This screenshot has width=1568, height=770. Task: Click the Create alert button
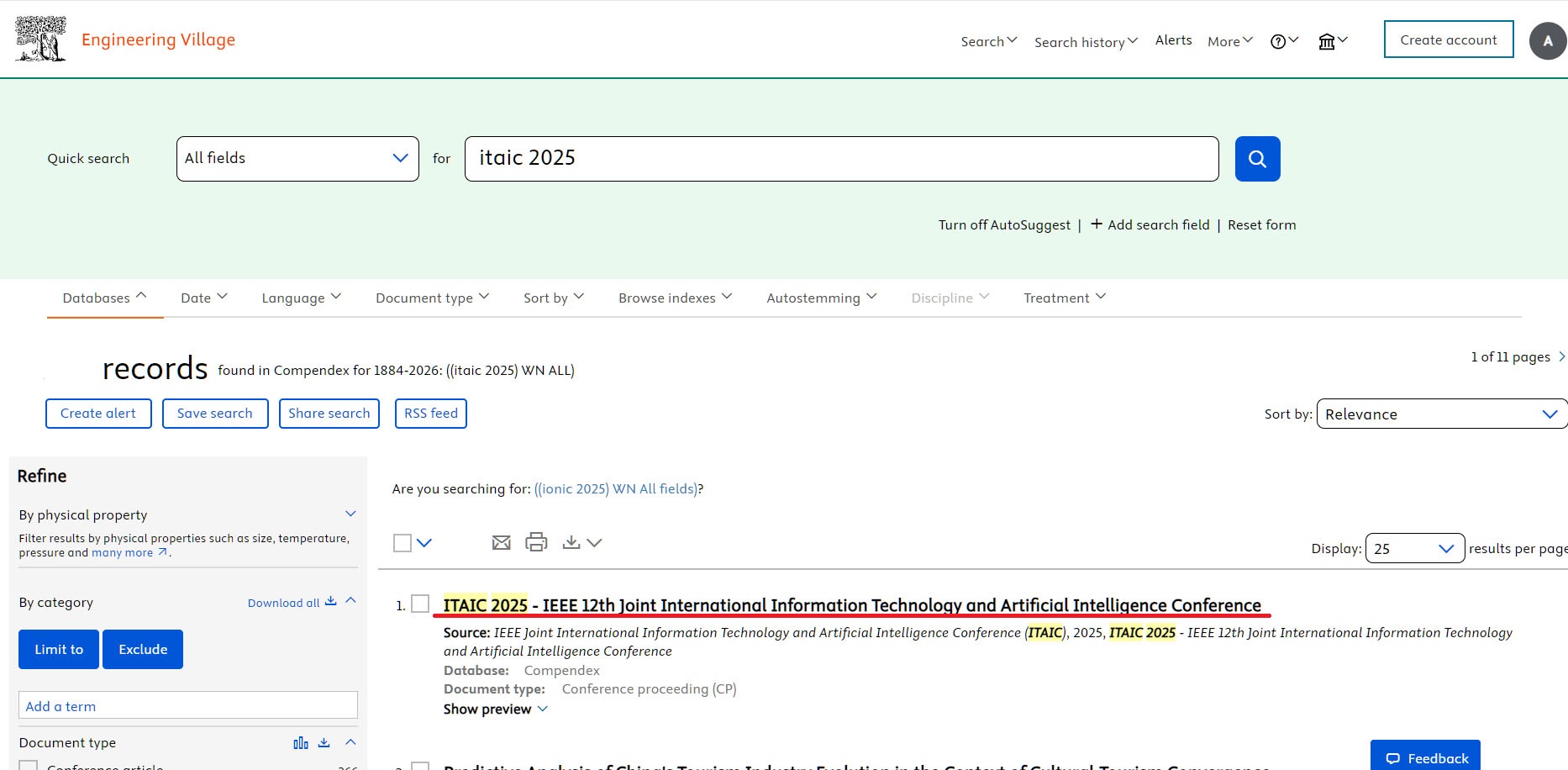pos(98,414)
